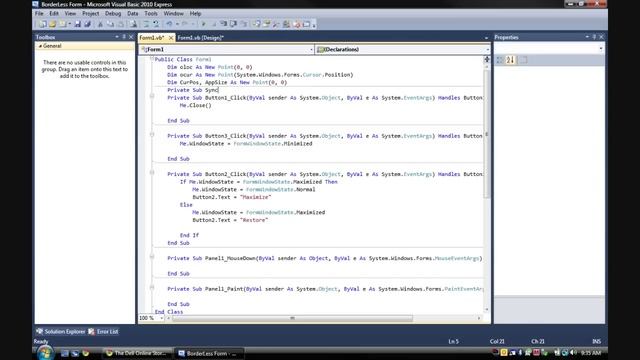The height and width of the screenshot is (360, 640).
Task: Comment out selected lines via toolbar icon
Action: (147, 24)
